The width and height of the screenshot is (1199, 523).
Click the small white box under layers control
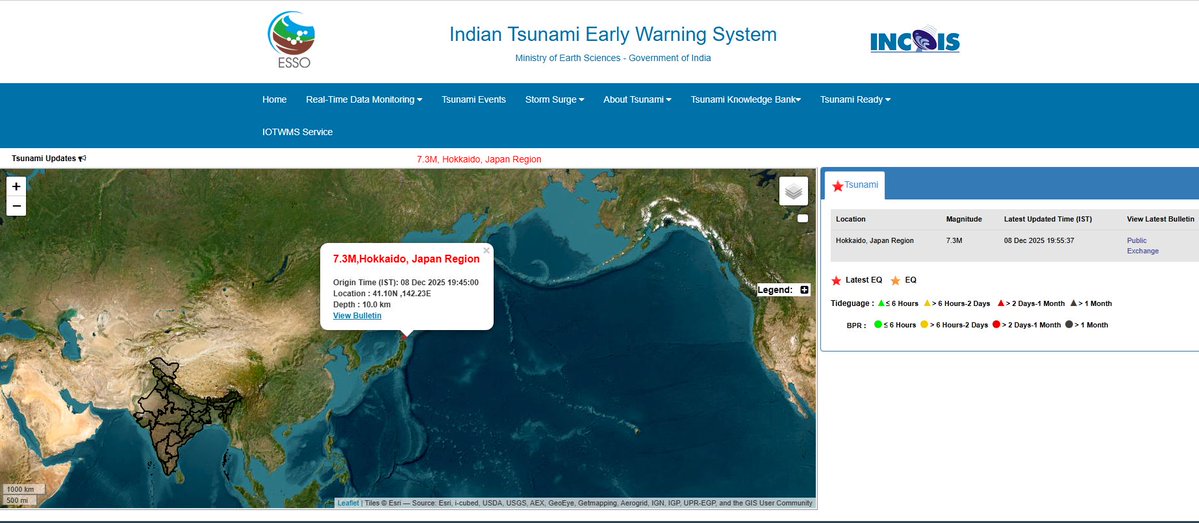click(x=802, y=219)
